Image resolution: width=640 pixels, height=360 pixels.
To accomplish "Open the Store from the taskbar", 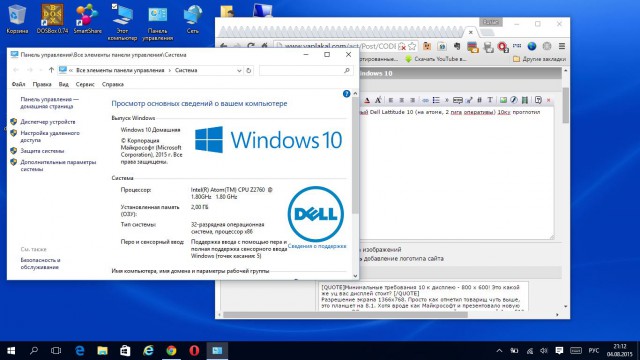I will click(125, 351).
